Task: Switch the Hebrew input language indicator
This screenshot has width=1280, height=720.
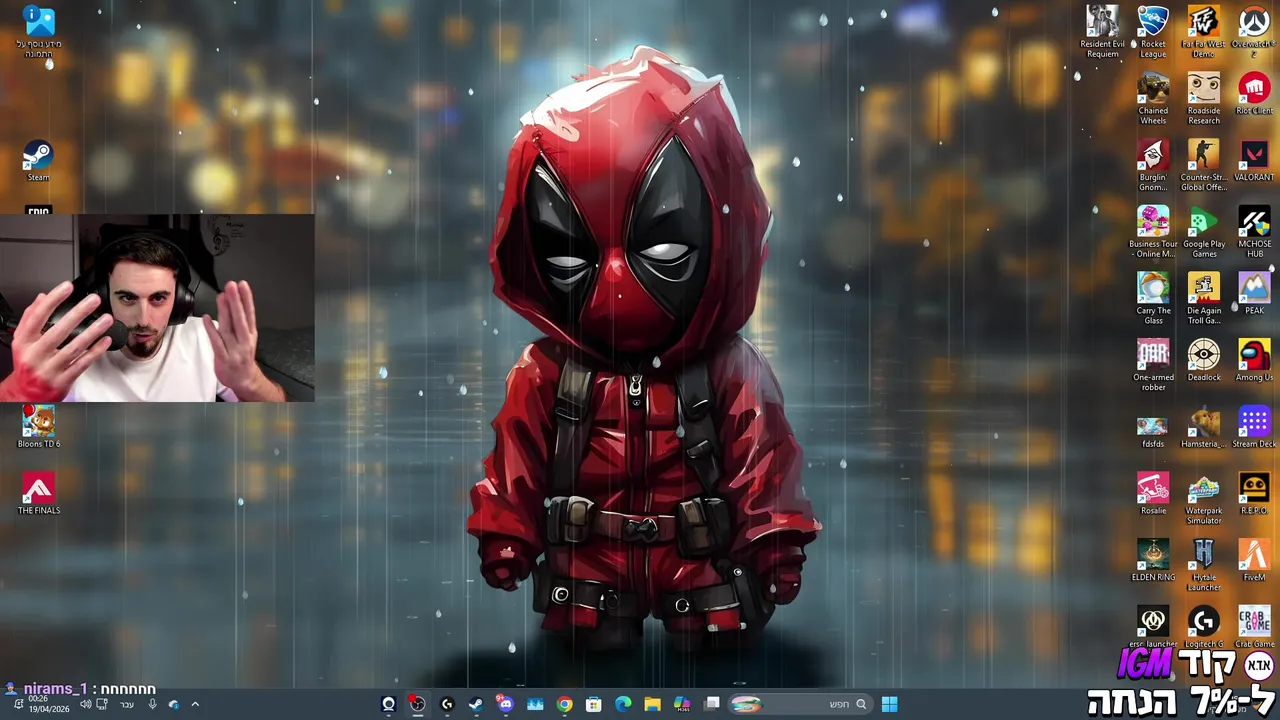Action: coord(127,704)
